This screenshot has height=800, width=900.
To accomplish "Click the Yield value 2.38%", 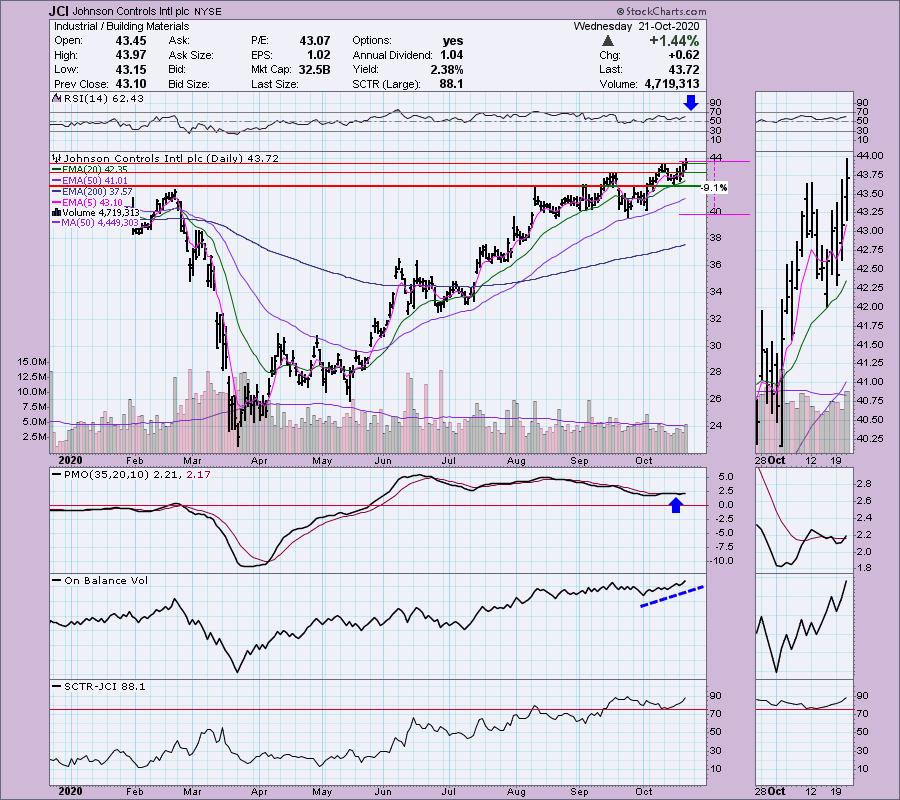I will pos(447,69).
